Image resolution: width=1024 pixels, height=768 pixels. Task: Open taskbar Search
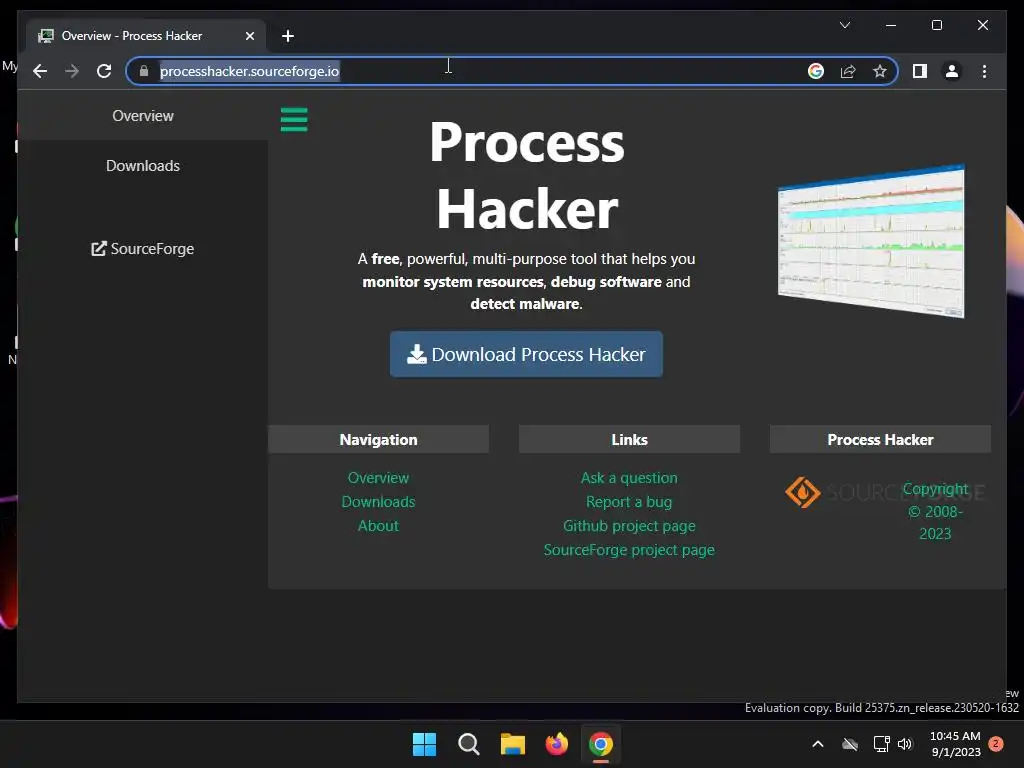tap(468, 744)
